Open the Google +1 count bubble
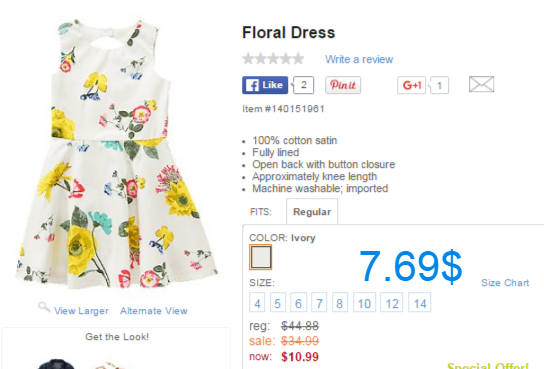Screen dimensions: 544x369 pos(439,85)
